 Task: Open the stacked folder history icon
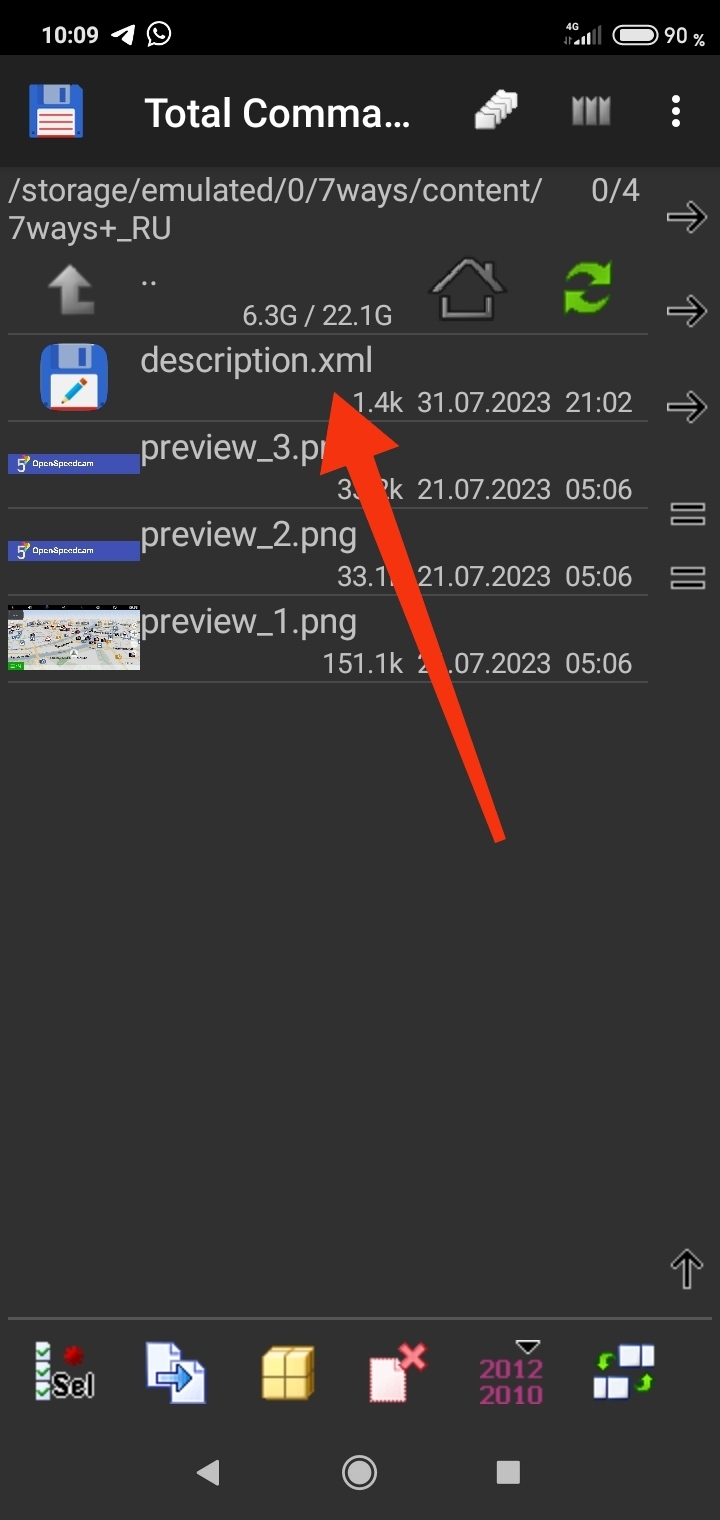(496, 111)
